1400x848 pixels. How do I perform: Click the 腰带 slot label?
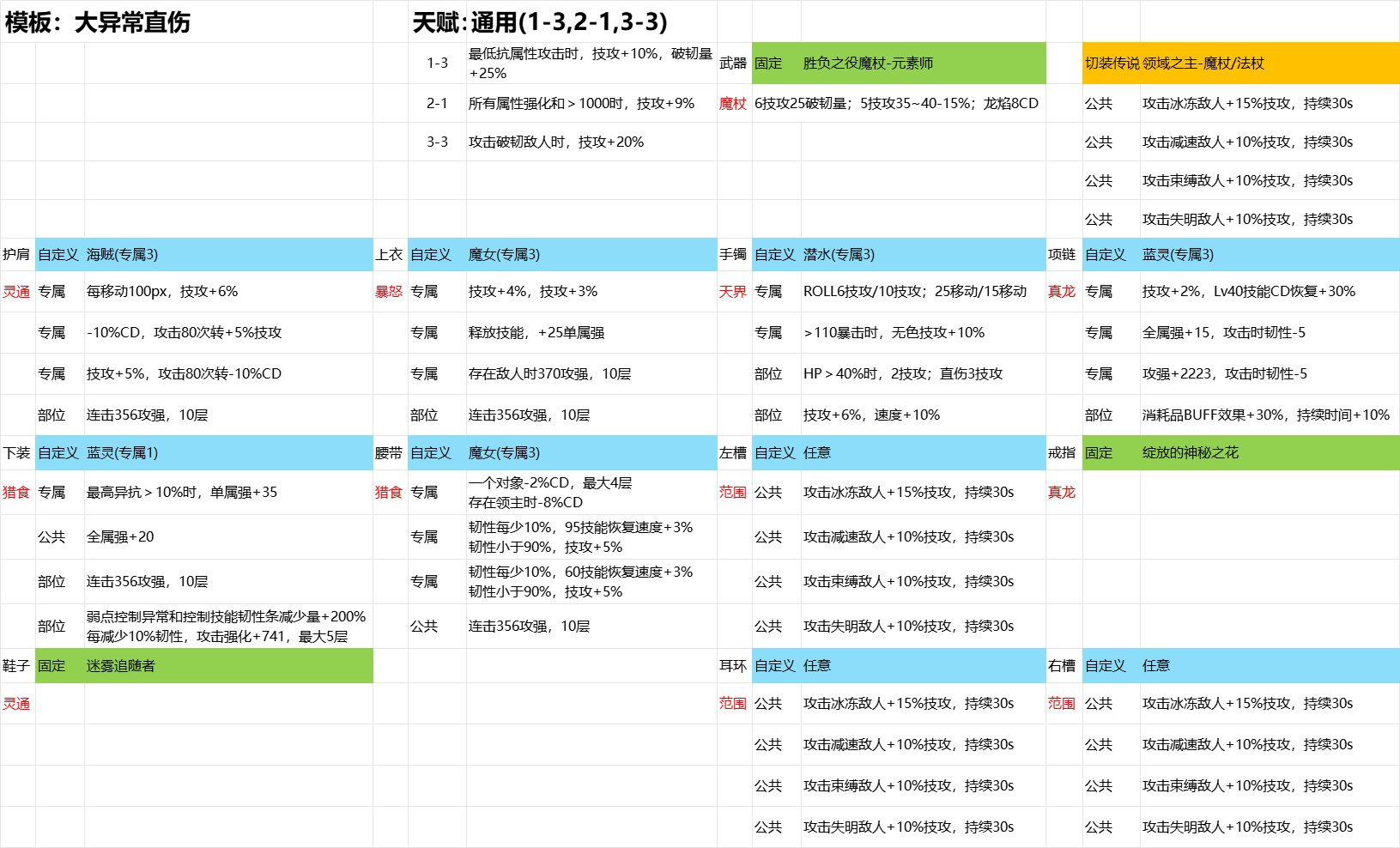click(x=391, y=453)
